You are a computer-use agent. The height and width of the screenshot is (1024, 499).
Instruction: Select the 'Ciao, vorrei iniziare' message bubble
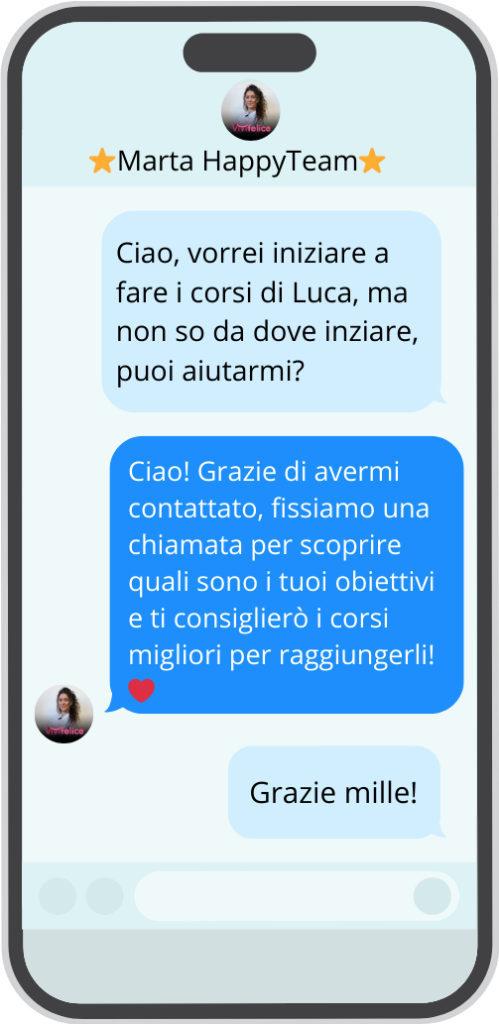[273, 311]
